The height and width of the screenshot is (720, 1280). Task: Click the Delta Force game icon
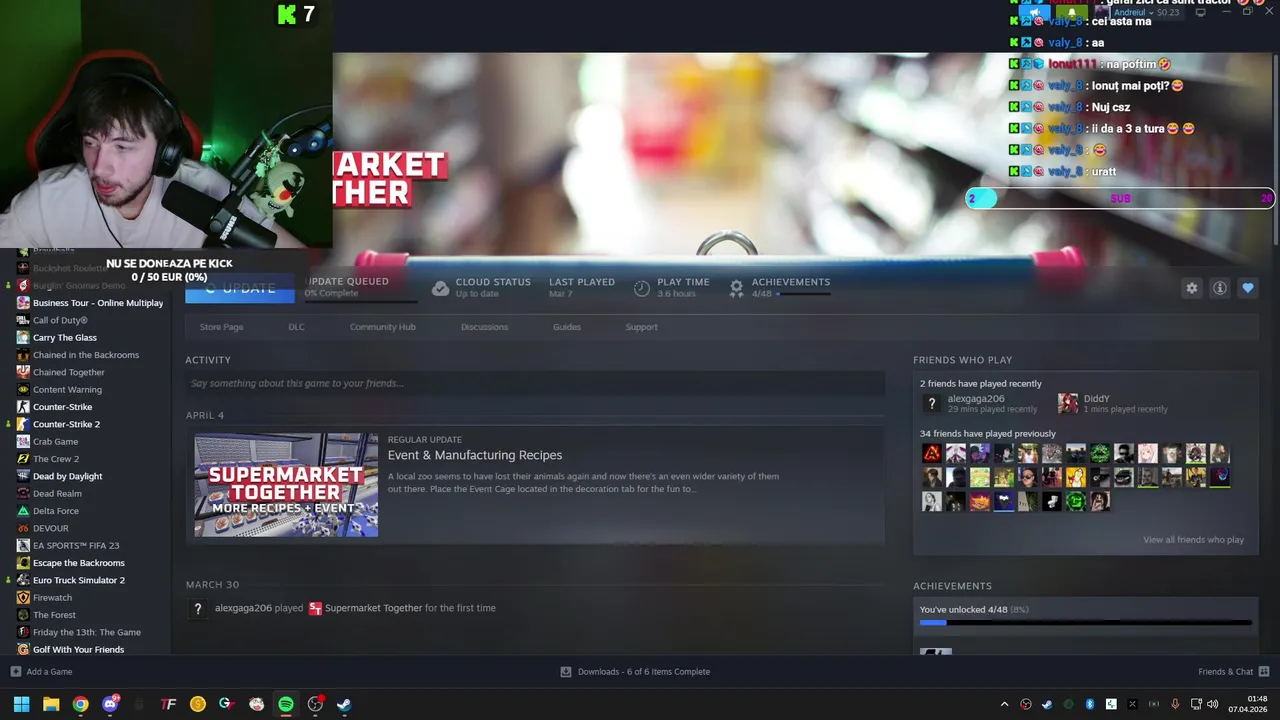[x=23, y=511]
